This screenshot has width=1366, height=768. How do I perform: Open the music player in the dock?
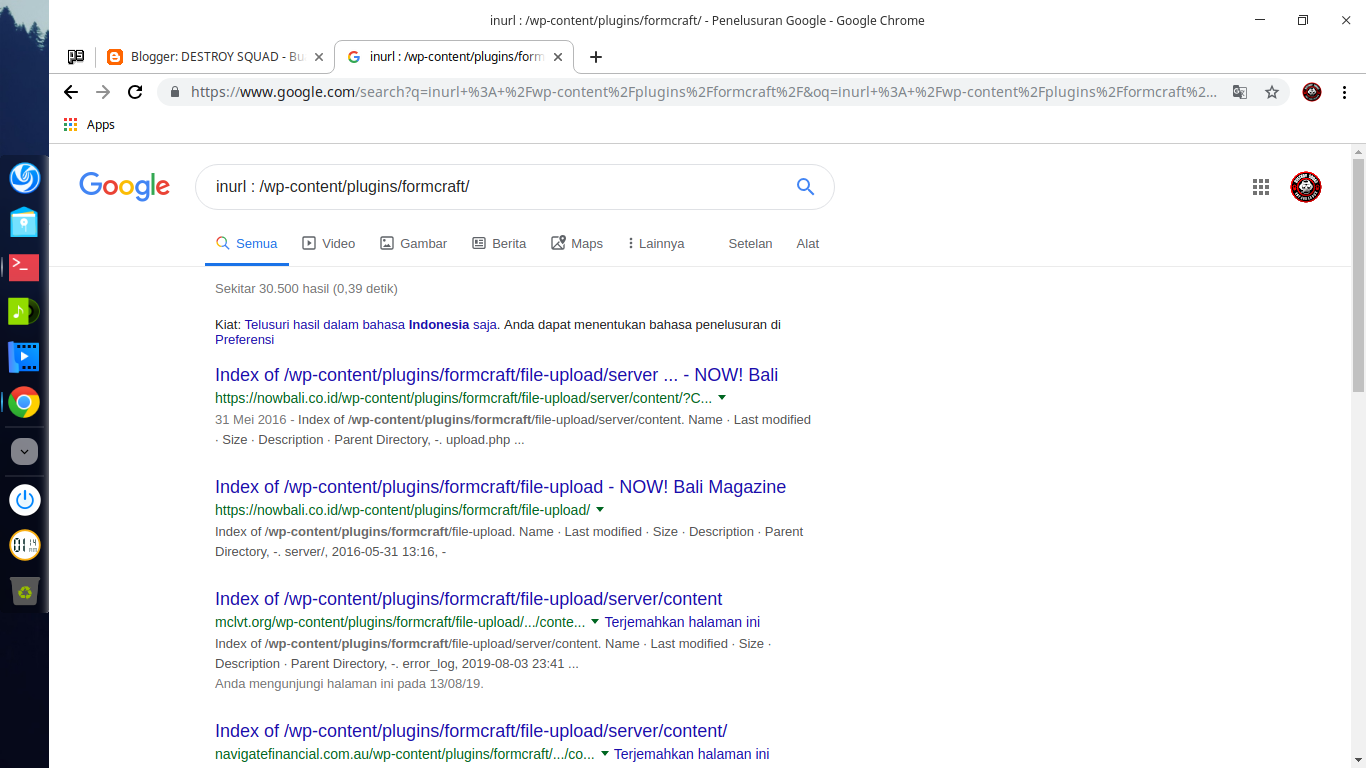pos(24,311)
